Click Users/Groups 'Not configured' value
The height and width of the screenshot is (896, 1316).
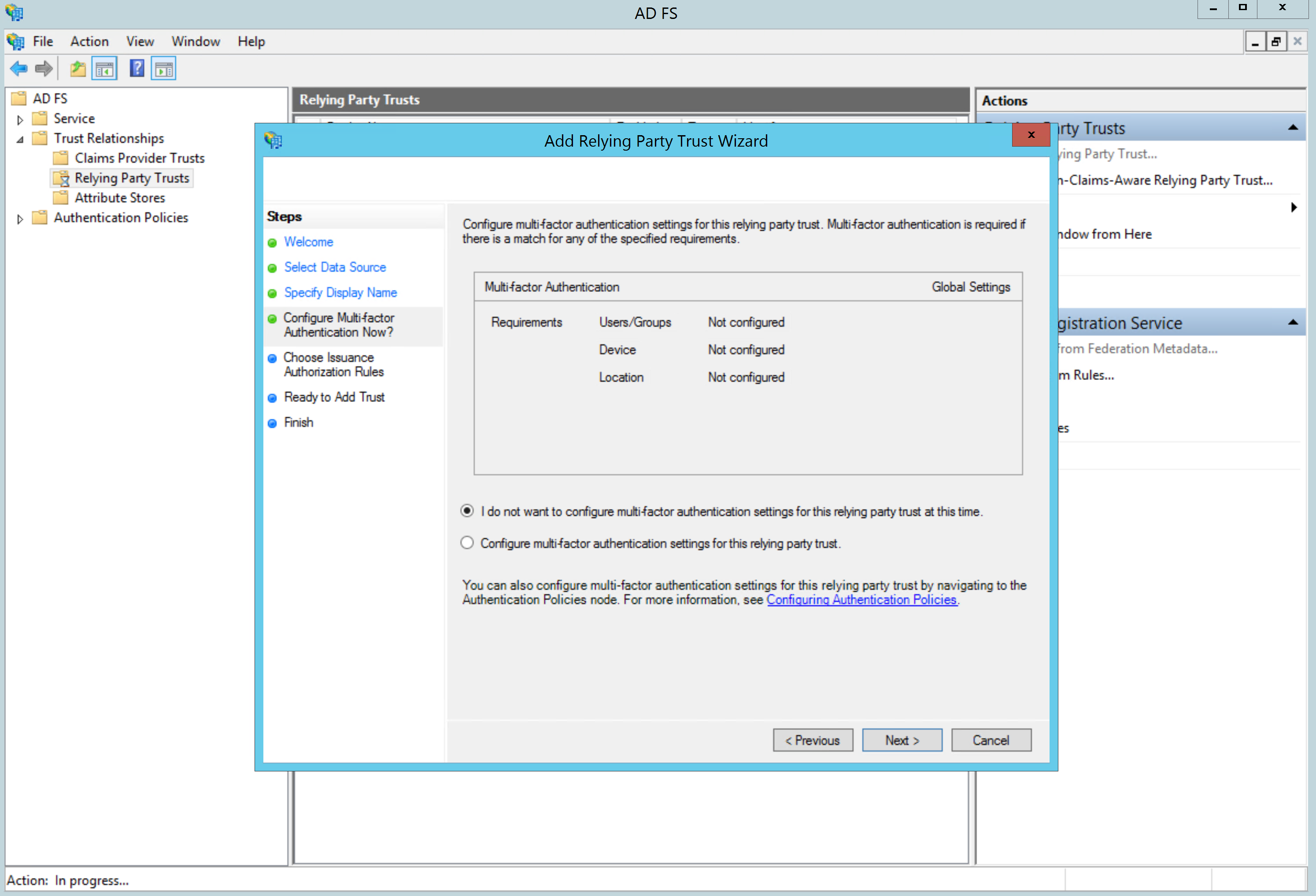point(746,322)
